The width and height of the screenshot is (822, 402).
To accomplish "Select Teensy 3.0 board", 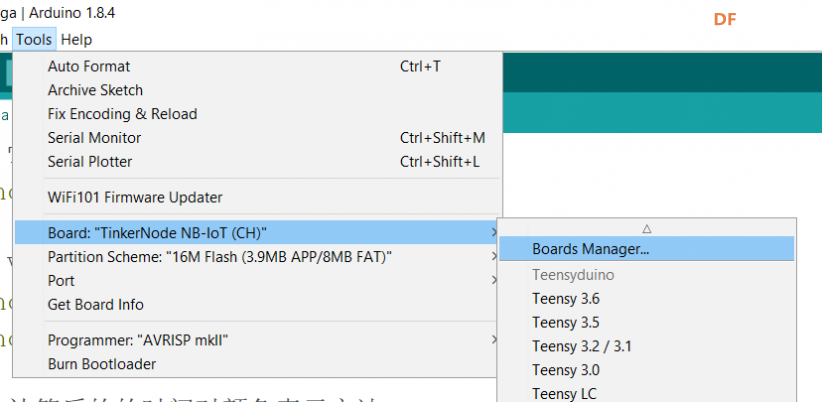I will [646, 371].
